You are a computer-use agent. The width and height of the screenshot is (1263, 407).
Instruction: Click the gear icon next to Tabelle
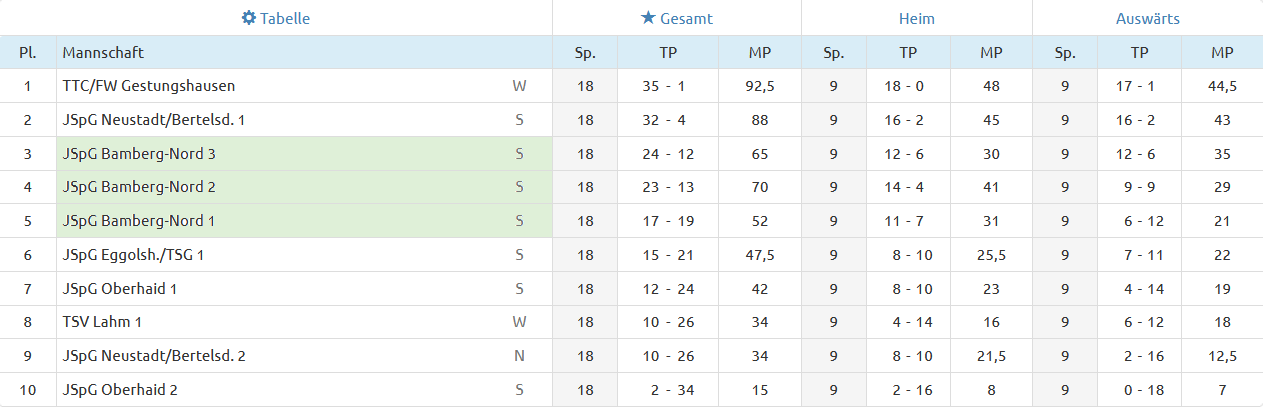(249, 18)
